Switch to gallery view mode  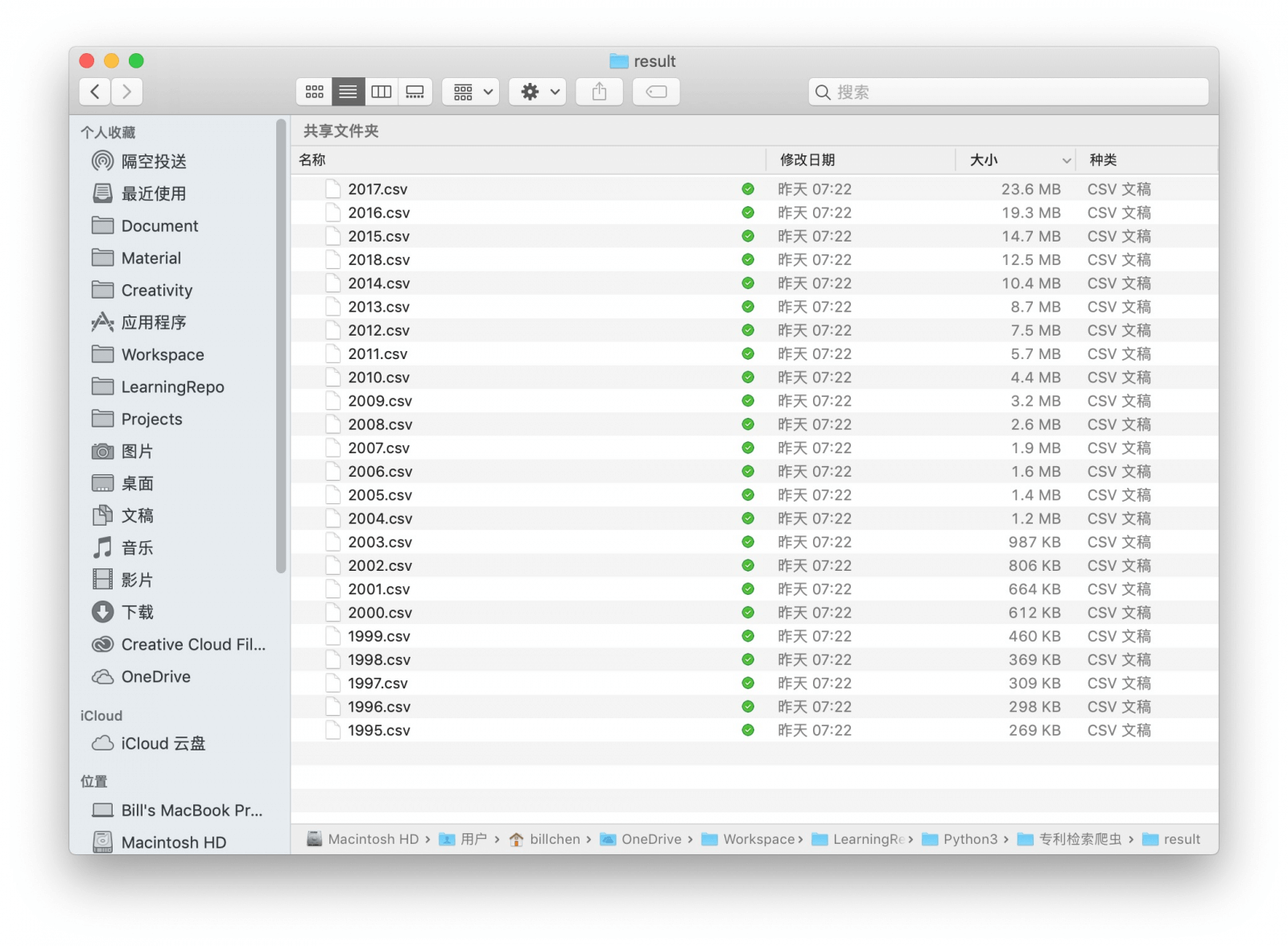click(x=415, y=92)
